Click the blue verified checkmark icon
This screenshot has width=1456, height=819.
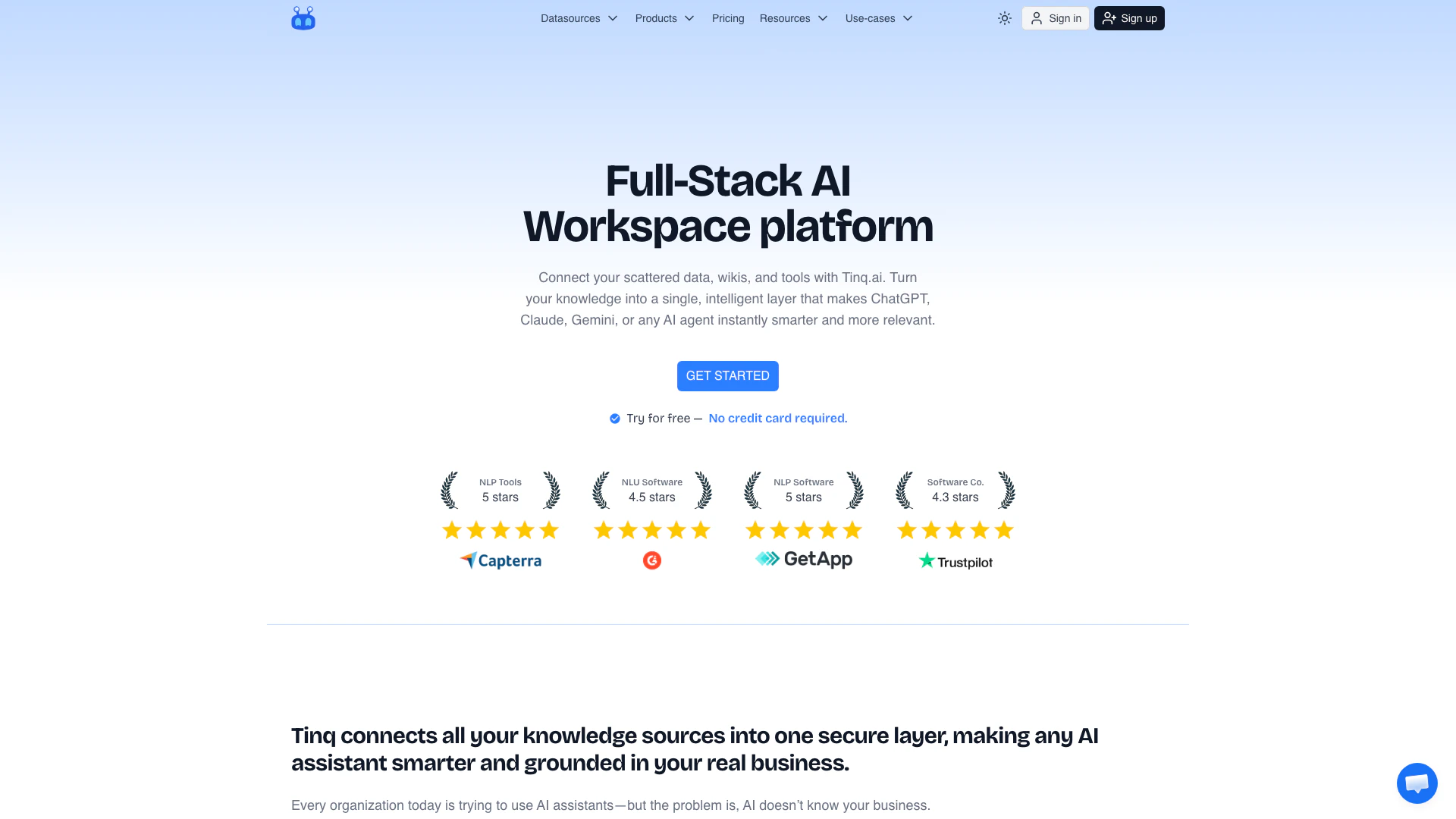click(615, 419)
